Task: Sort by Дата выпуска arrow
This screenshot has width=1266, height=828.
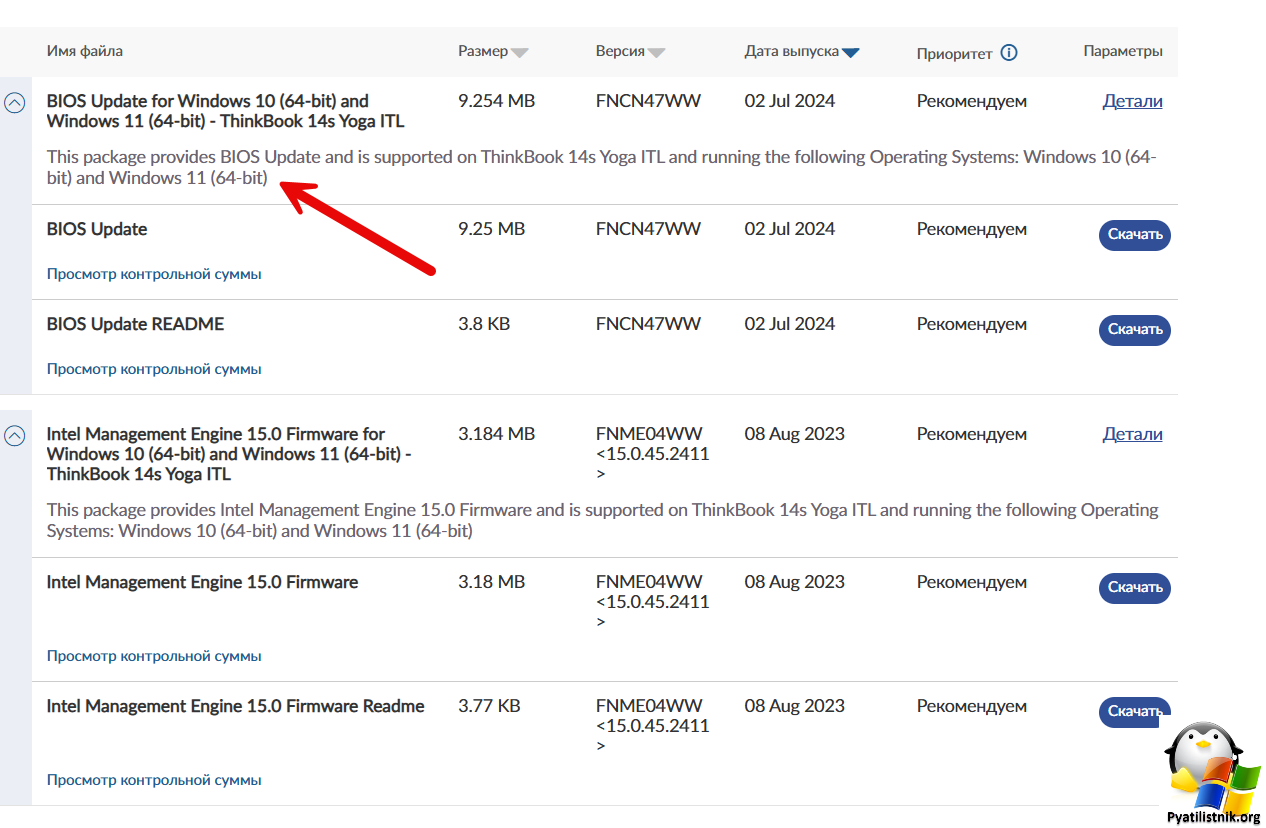Action: point(850,53)
